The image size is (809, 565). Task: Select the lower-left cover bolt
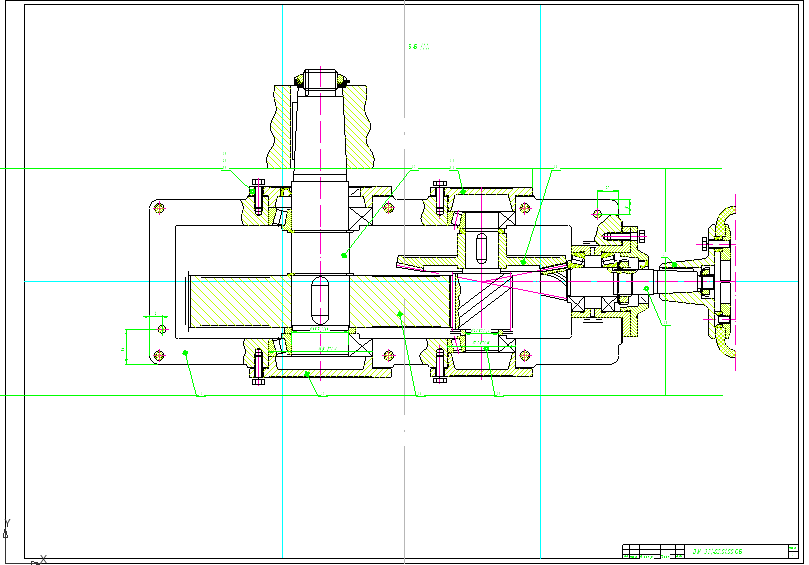(x=257, y=366)
